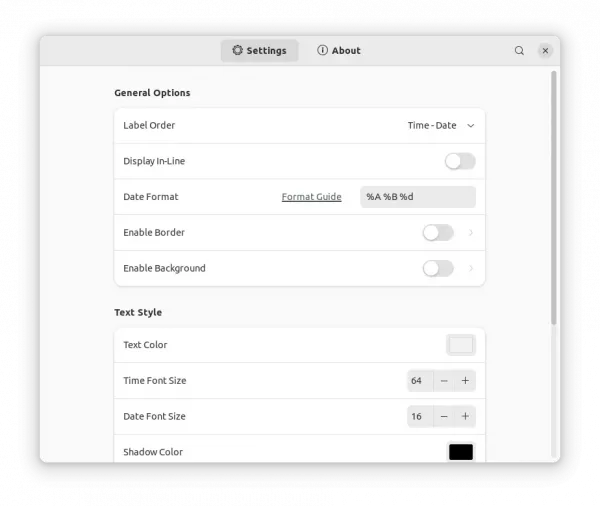Screen dimensions: 600x506
Task: Expand Enable Border options chevron
Action: [471, 233]
